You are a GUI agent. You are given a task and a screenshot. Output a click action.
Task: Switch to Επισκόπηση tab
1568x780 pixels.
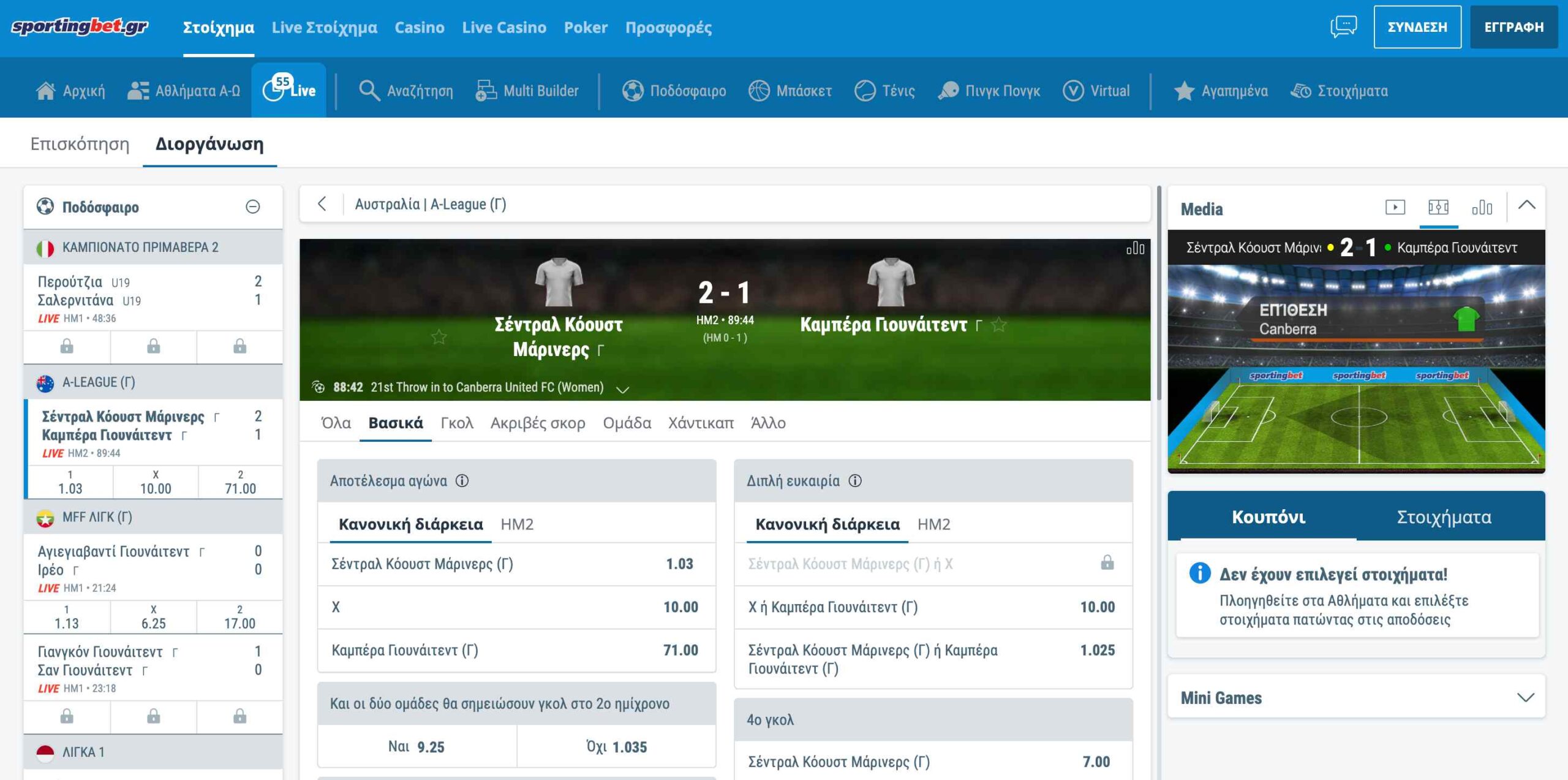pos(80,144)
